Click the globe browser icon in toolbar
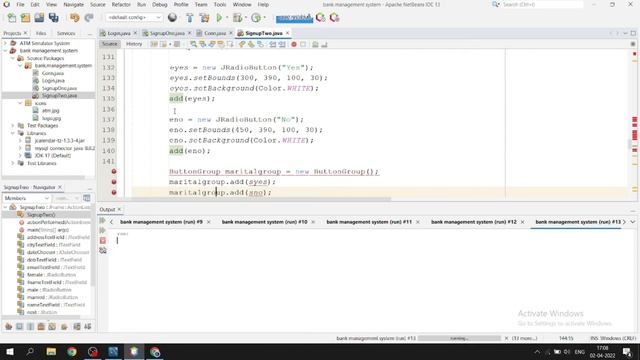 [x=172, y=18]
